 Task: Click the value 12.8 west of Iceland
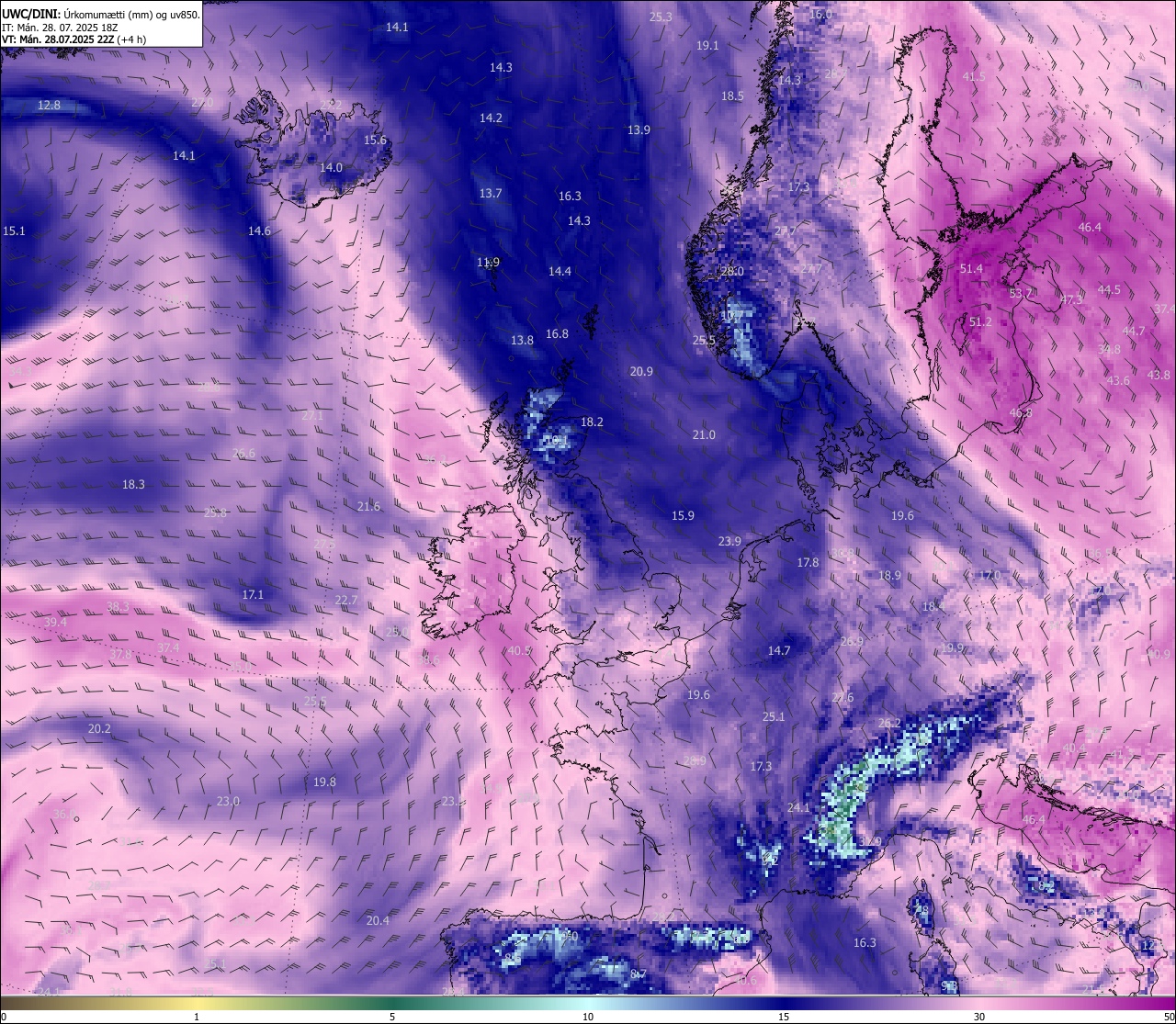[x=49, y=106]
